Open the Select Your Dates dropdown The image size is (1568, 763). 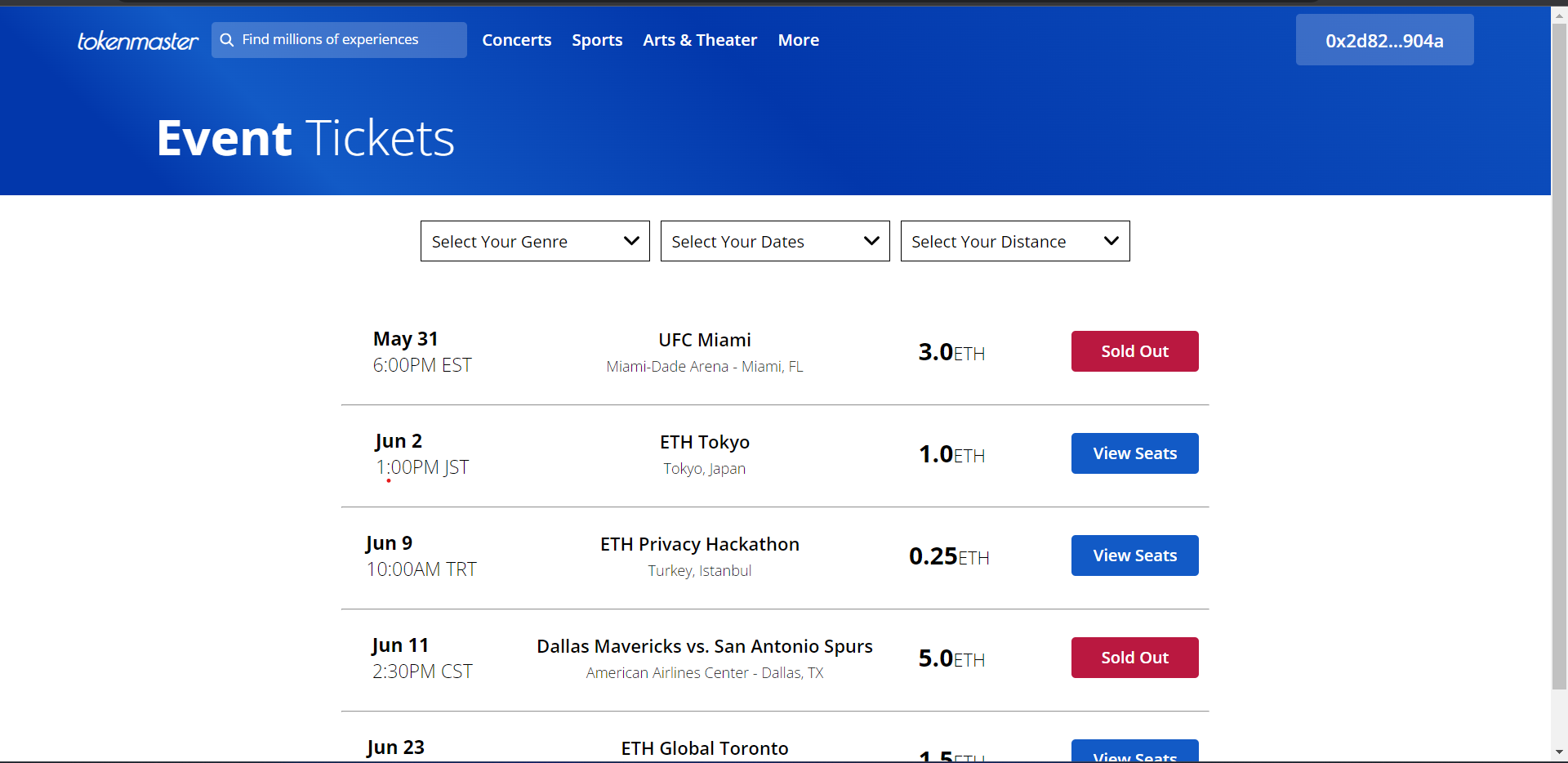point(774,241)
